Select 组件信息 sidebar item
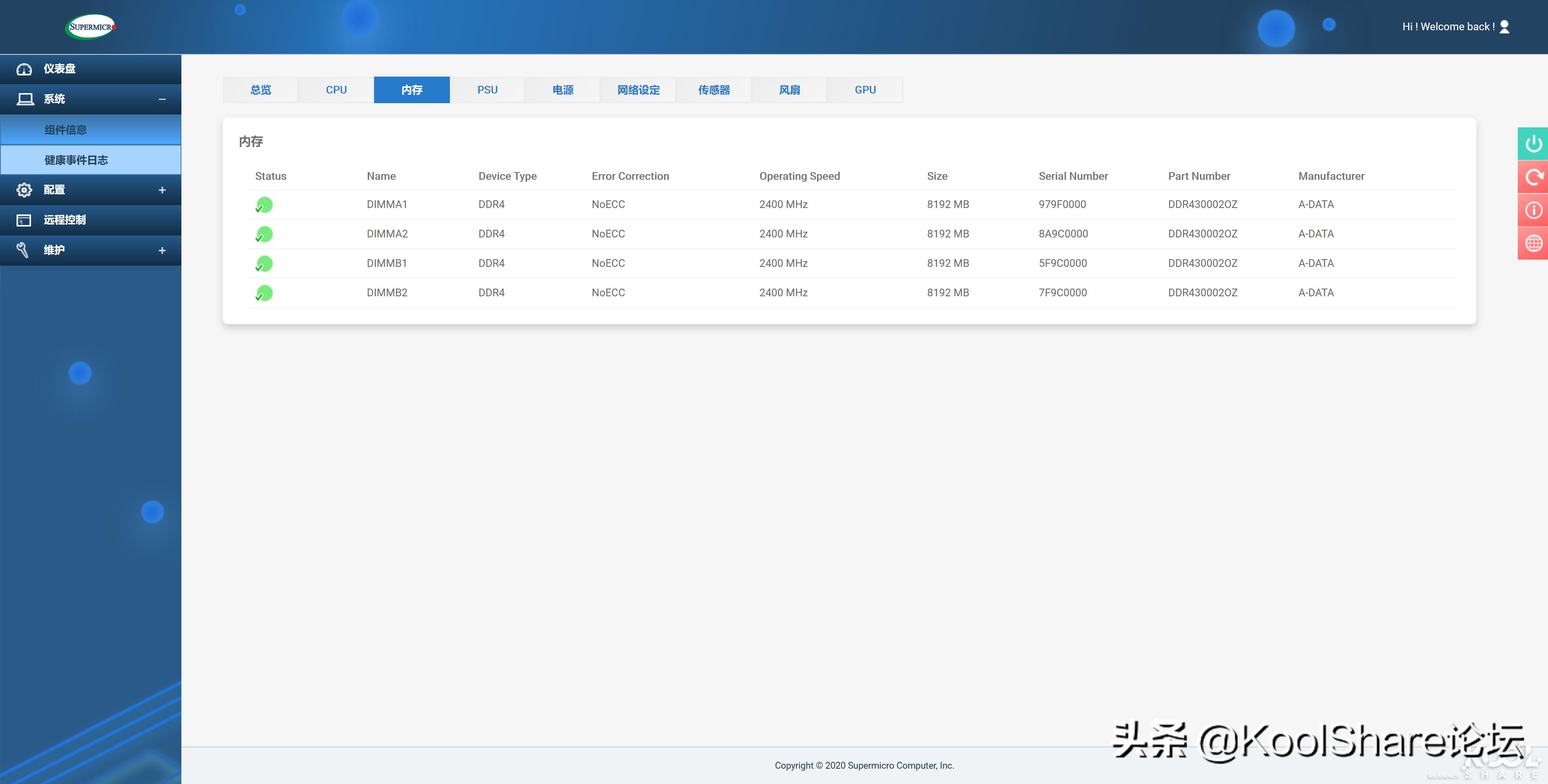The width and height of the screenshot is (1548, 784). pos(65,130)
